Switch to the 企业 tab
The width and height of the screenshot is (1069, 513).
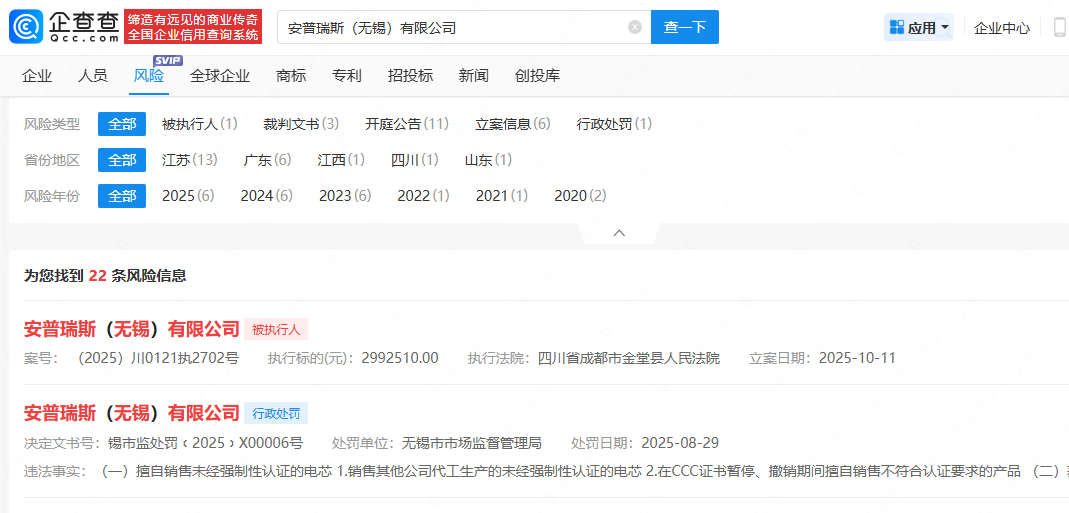click(37, 76)
